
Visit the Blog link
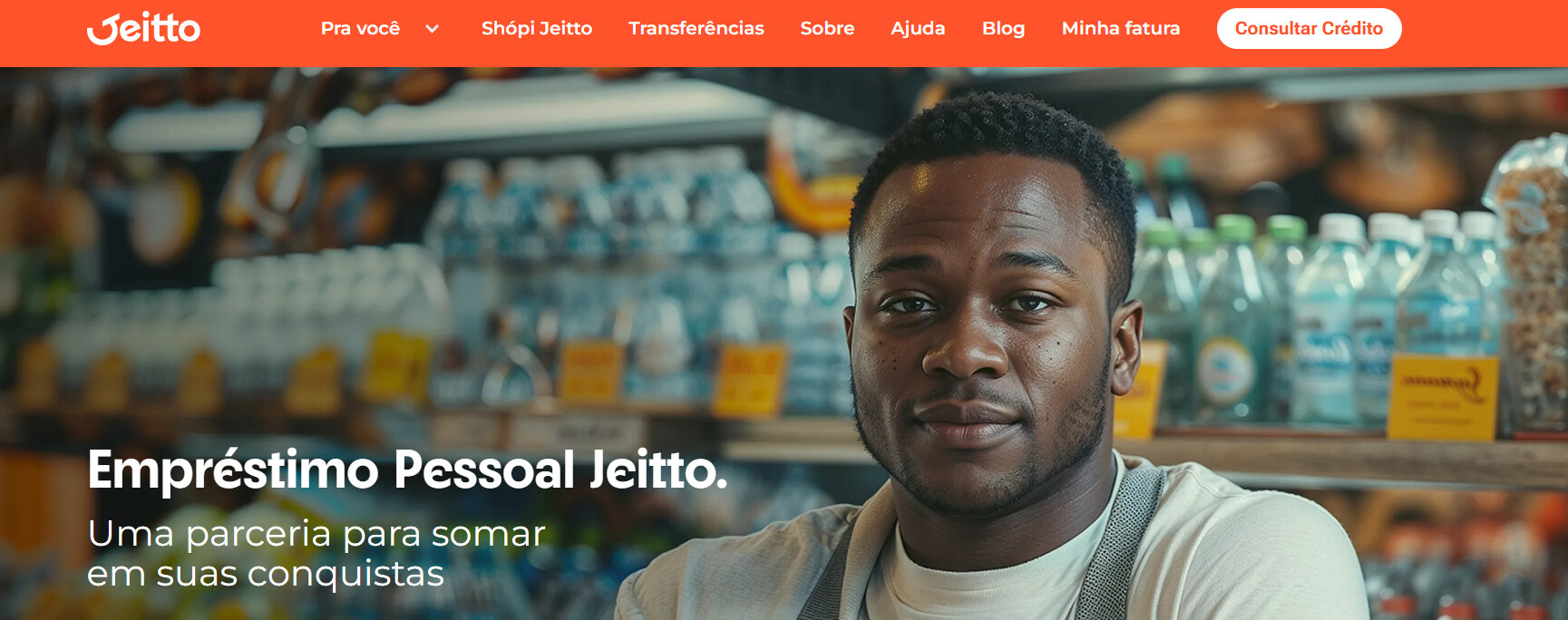coord(1003,28)
